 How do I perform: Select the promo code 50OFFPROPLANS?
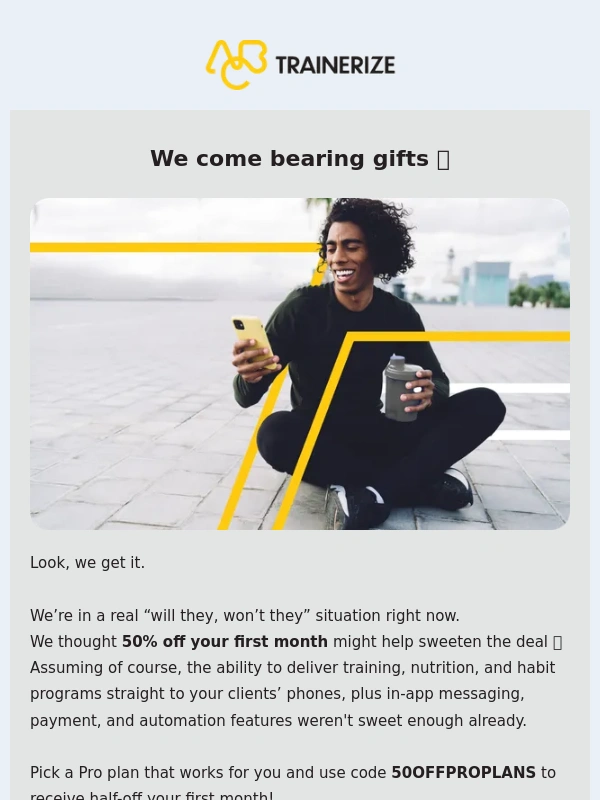[463, 772]
